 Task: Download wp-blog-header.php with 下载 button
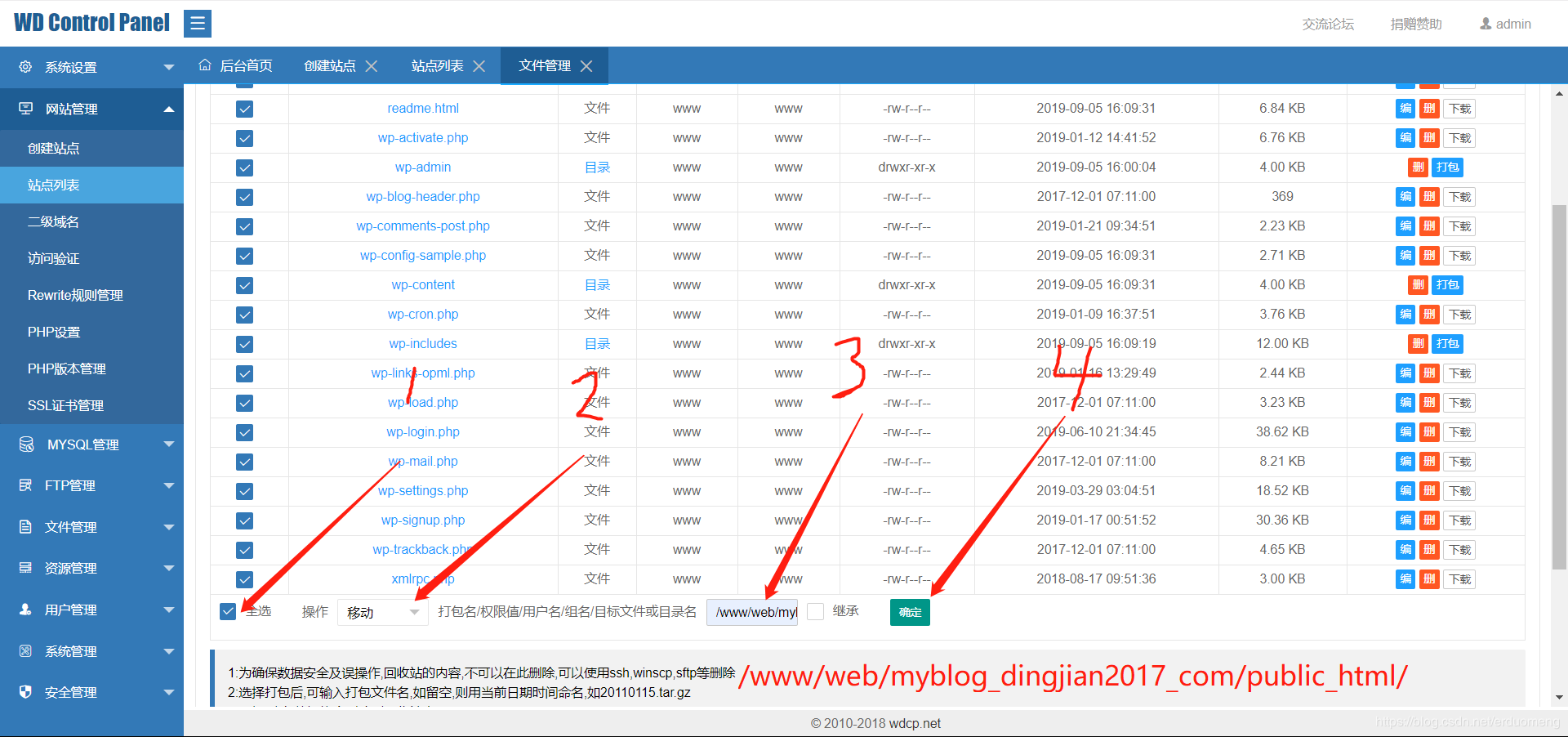(x=1459, y=197)
